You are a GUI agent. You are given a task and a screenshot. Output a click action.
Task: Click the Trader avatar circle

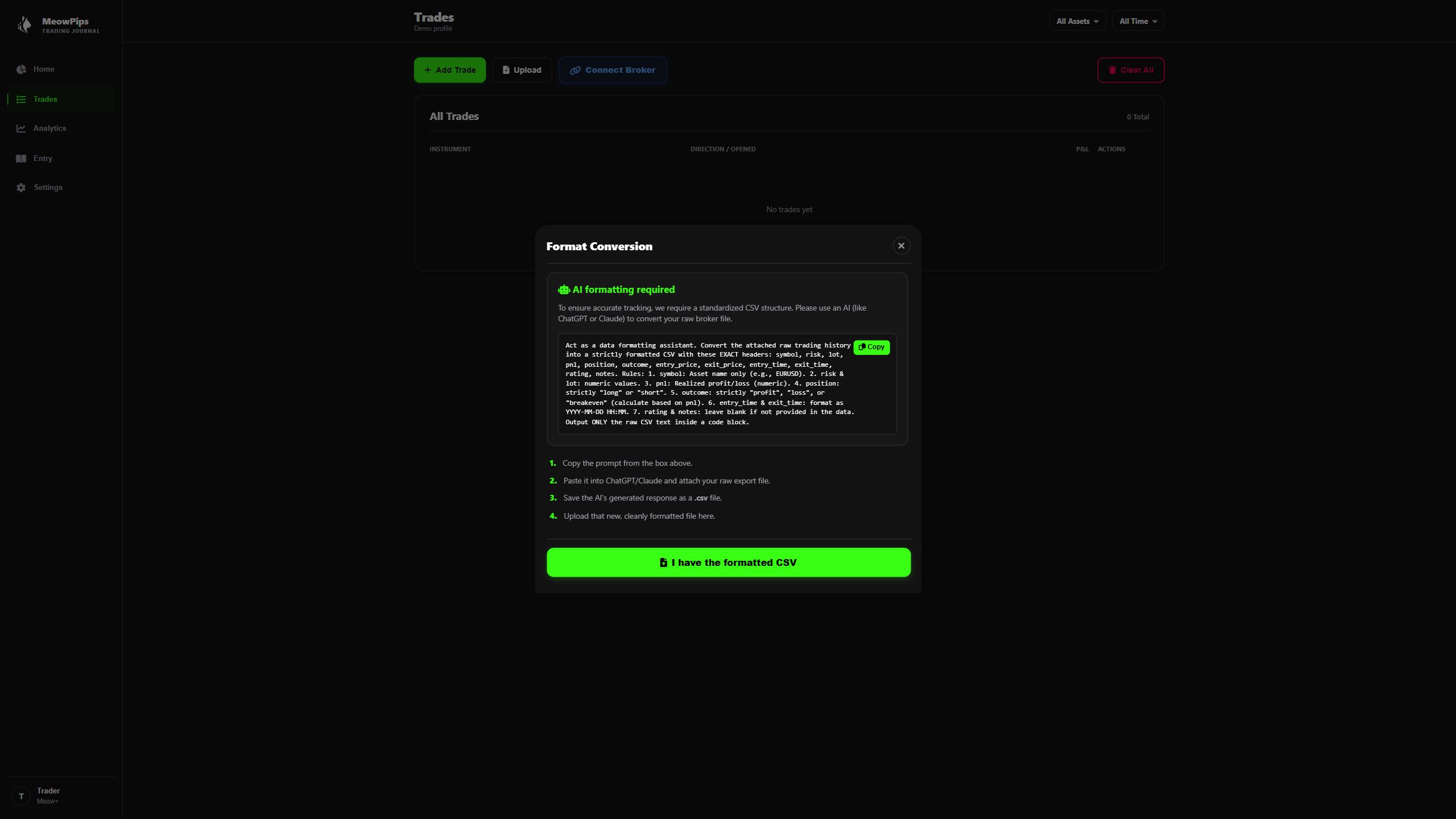click(21, 796)
